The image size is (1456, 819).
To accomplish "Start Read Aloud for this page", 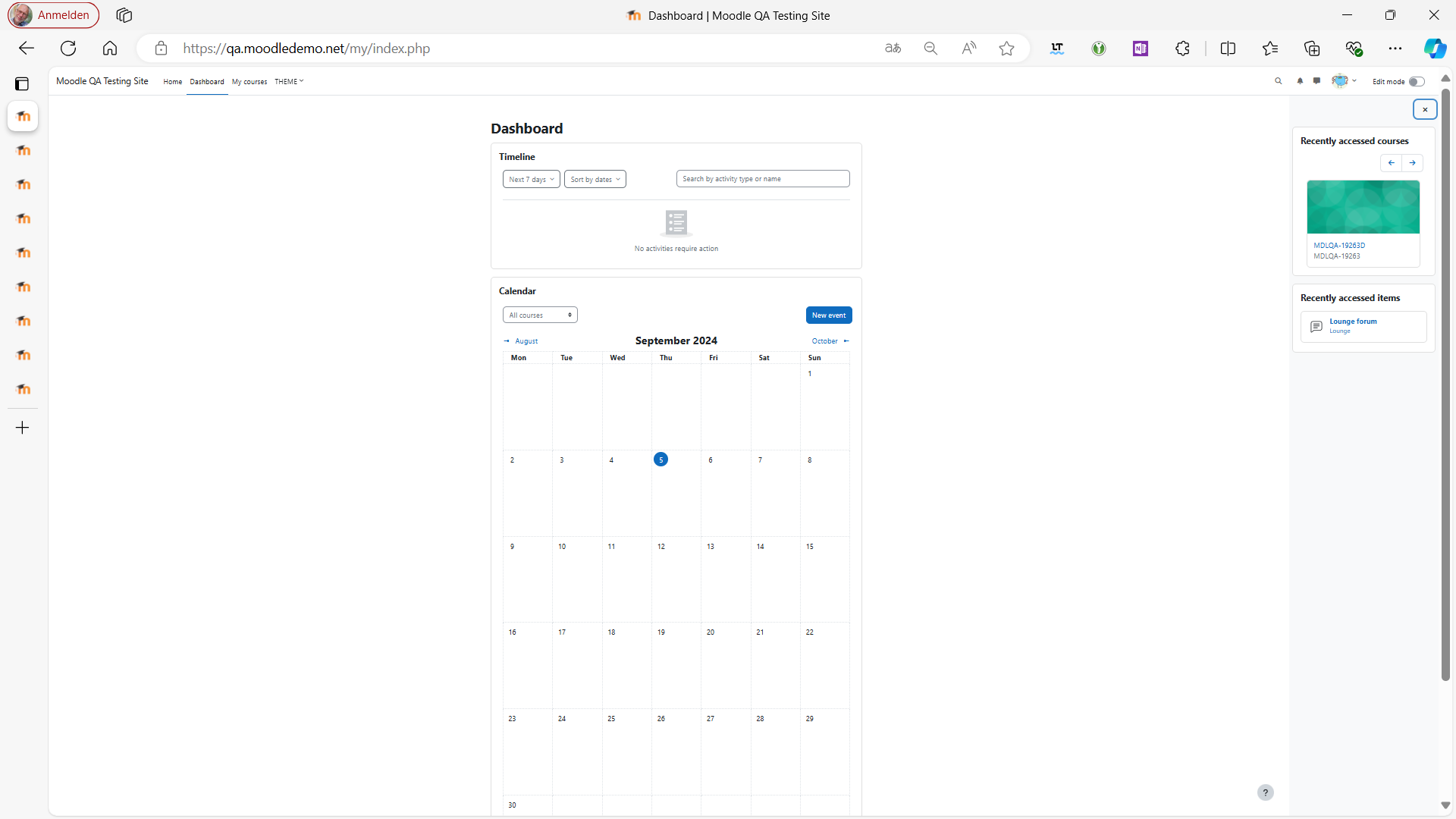I will 969,49.
